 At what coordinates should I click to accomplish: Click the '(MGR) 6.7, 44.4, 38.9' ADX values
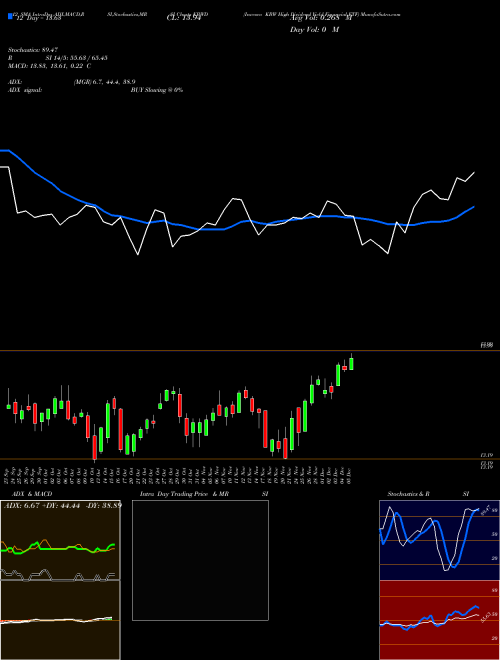pos(104,82)
